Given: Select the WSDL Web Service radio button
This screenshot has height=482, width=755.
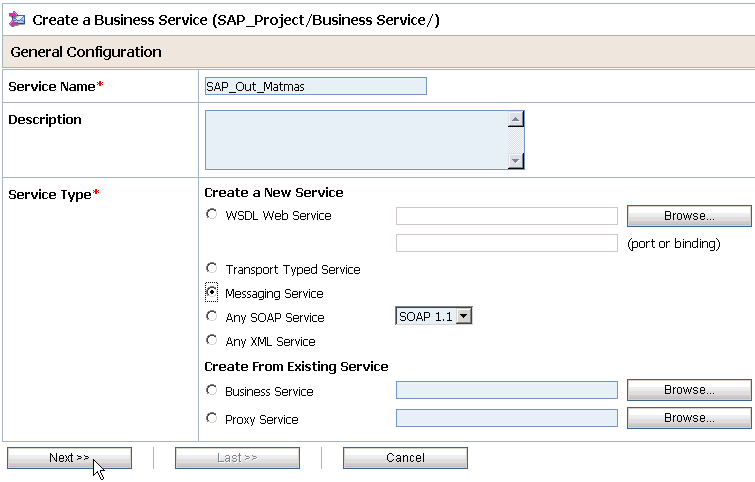Looking at the screenshot, I should point(211,215).
